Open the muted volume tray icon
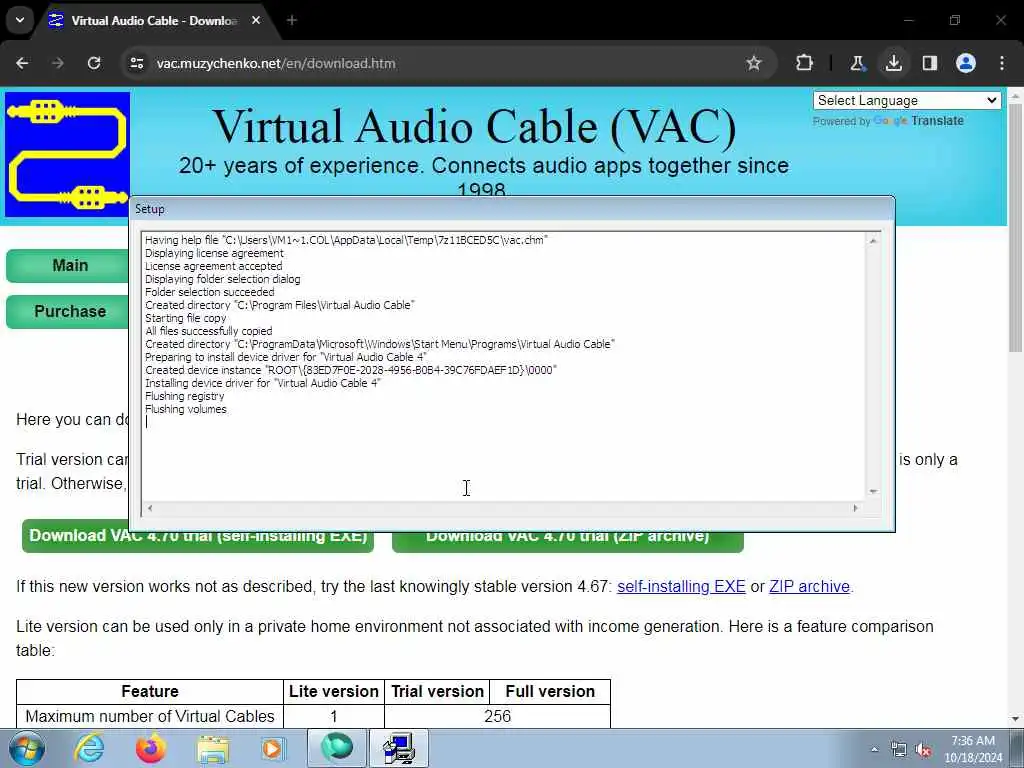 [923, 750]
